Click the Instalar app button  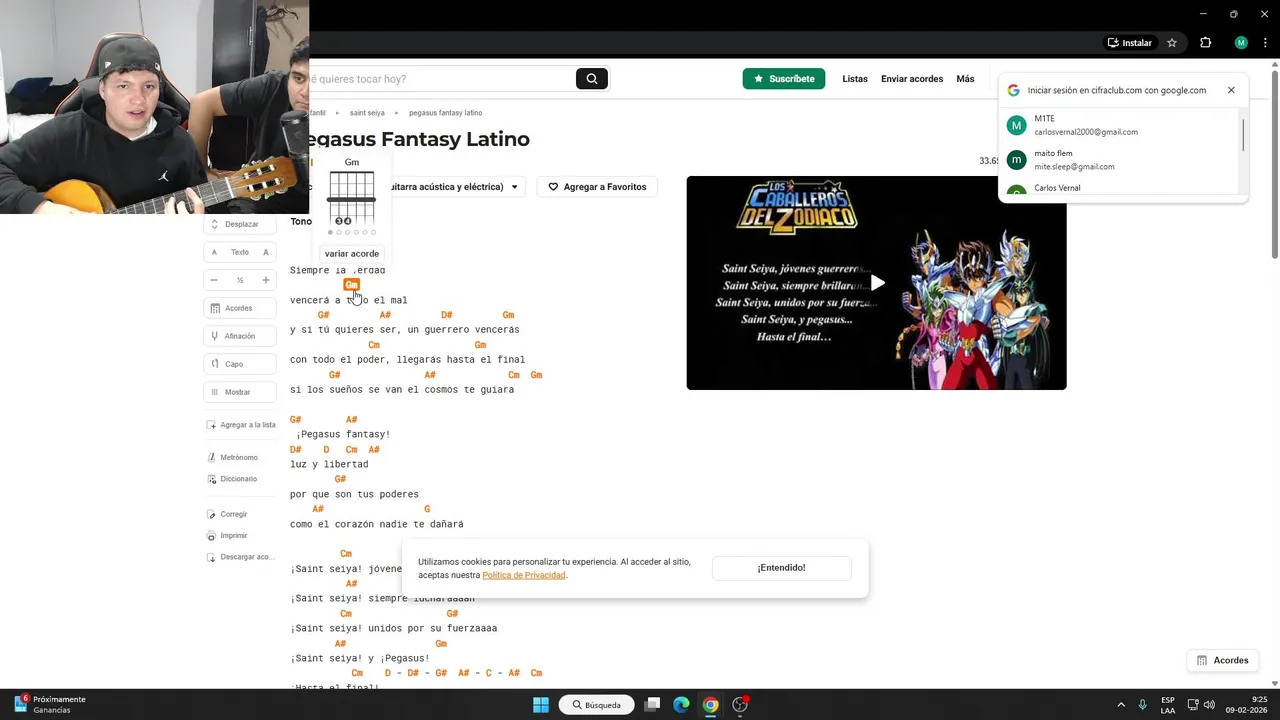(1129, 43)
